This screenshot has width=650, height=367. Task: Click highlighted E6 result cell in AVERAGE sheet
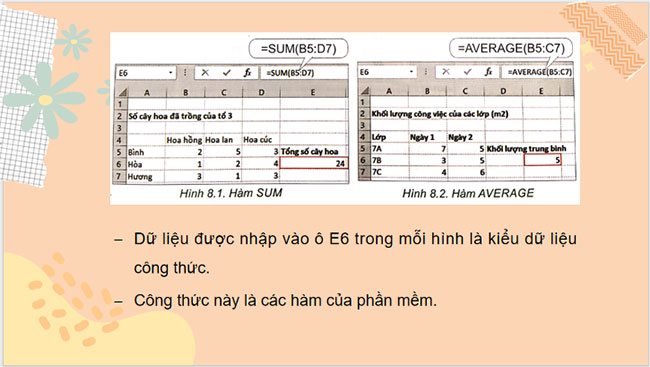543,160
